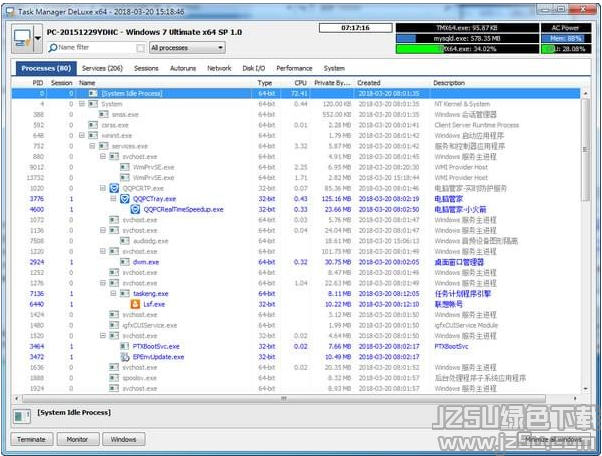The height and width of the screenshot is (456, 602).
Task: Click the Monitor button
Action: 78,439
